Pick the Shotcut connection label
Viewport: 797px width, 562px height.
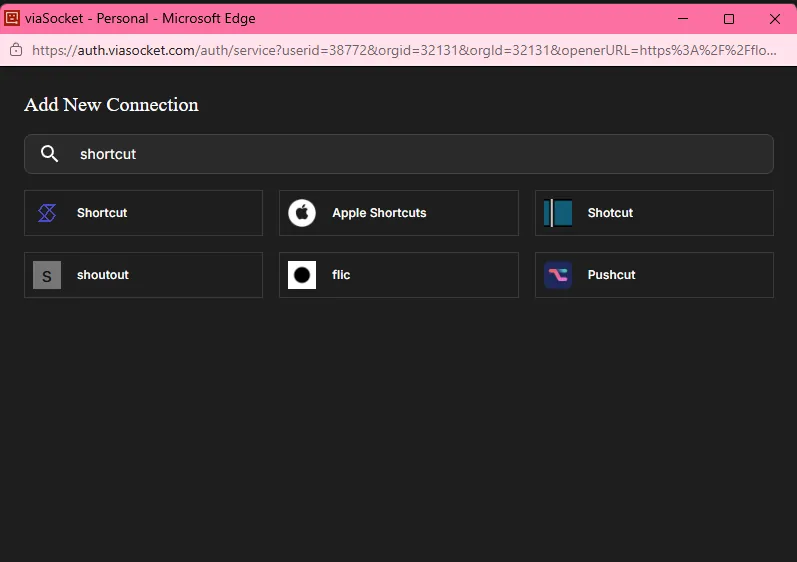610,213
